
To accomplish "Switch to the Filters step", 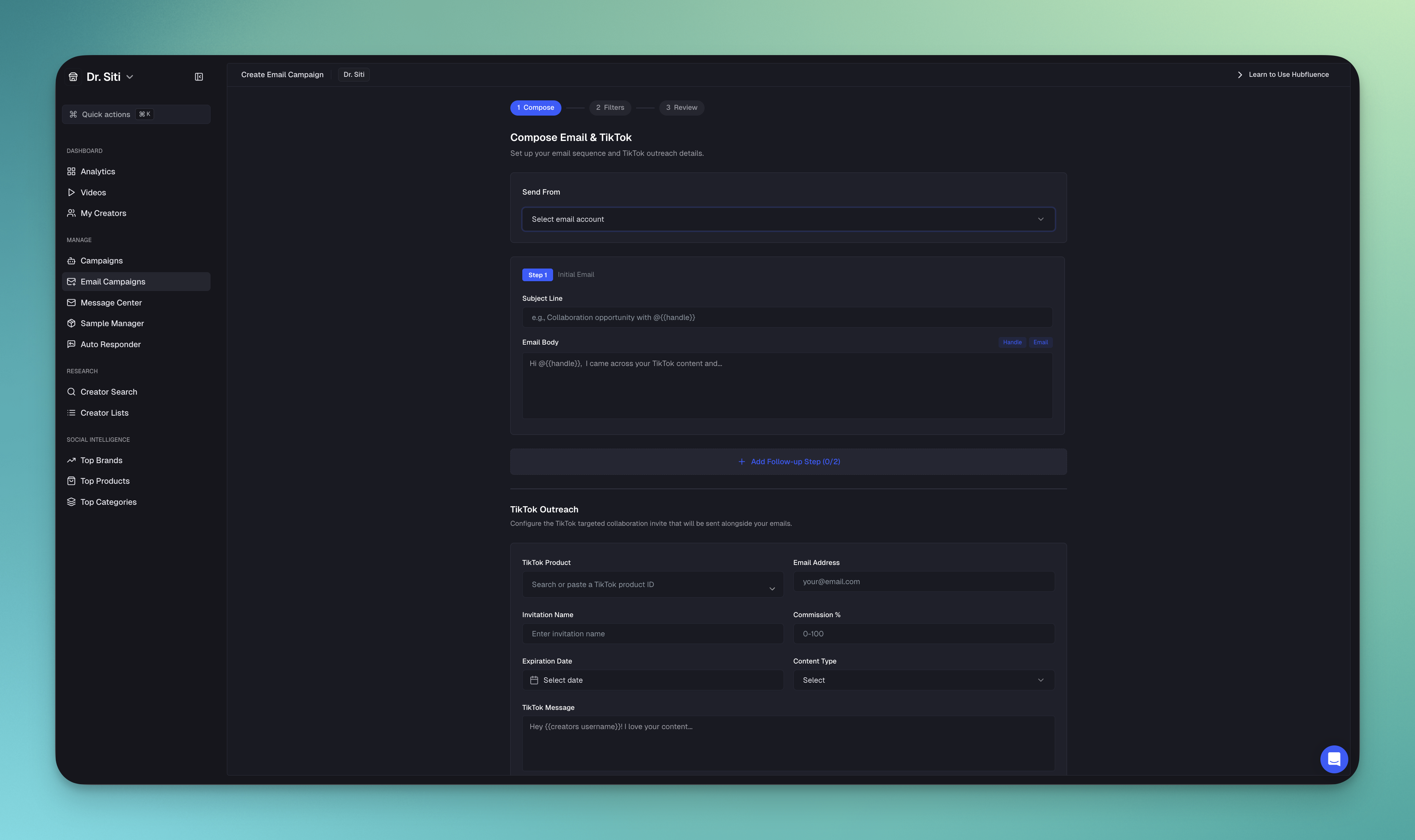I will [610, 108].
